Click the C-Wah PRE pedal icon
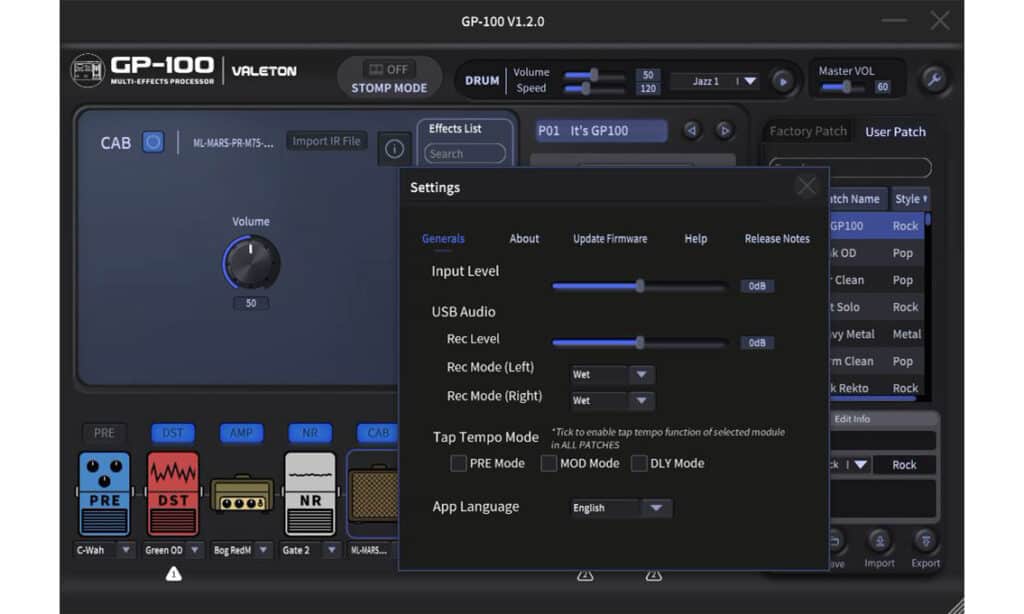 point(104,493)
